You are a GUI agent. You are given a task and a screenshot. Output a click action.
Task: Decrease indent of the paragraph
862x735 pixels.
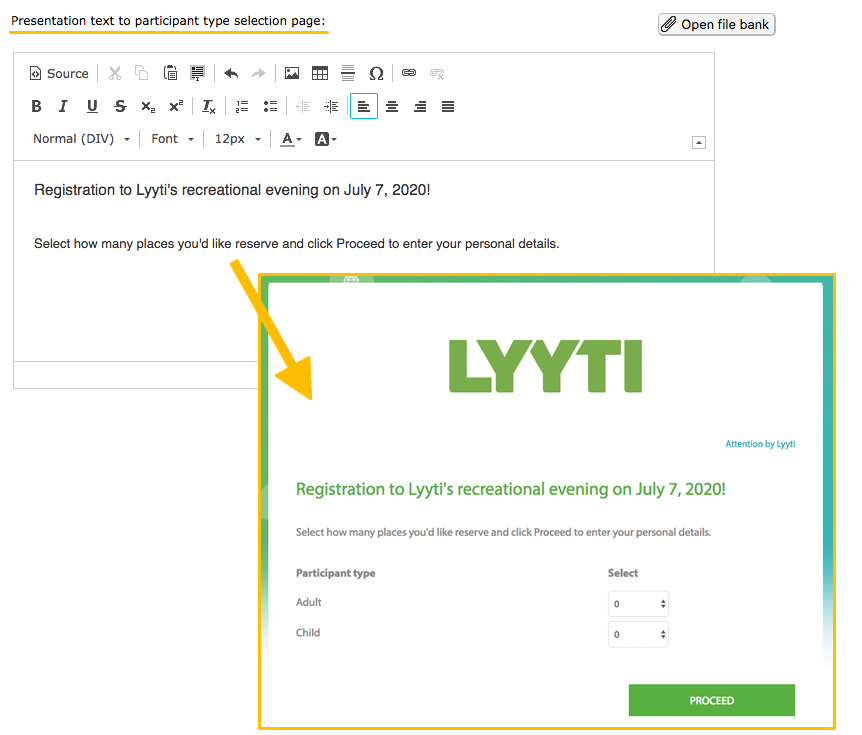pos(303,106)
